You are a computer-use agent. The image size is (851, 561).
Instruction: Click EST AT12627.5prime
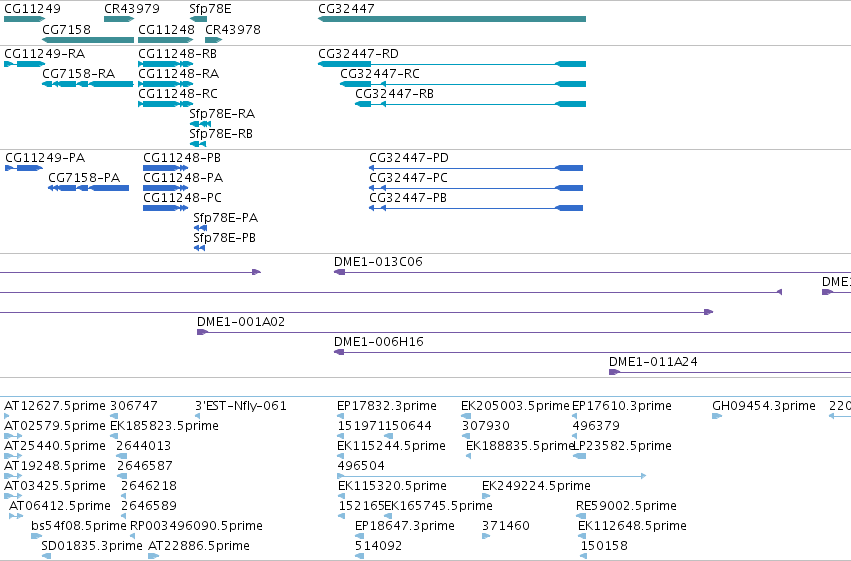[7, 416]
